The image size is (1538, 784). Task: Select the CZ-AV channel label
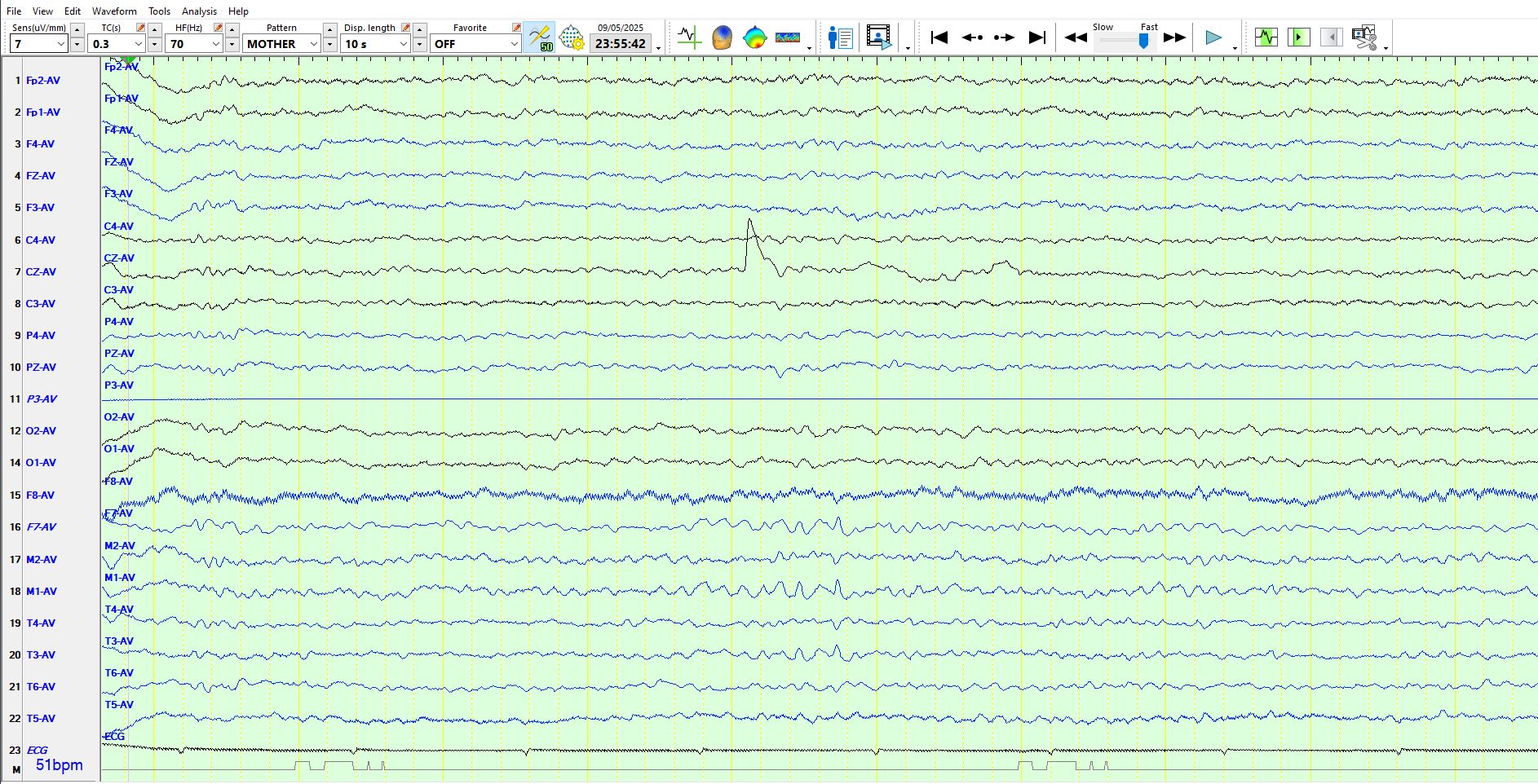pos(41,272)
